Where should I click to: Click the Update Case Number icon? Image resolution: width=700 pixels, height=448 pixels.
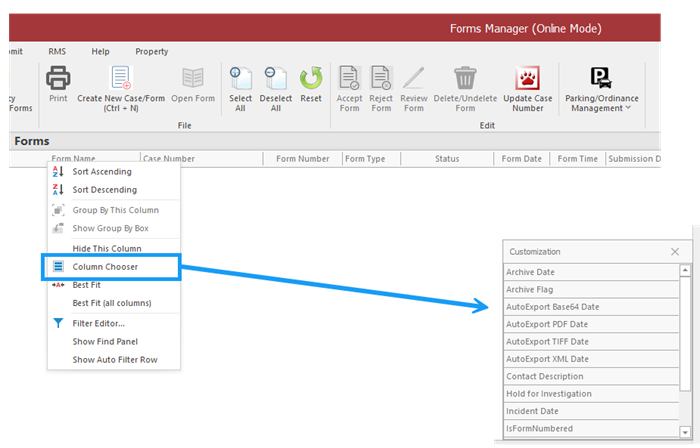pyautogui.click(x=527, y=79)
